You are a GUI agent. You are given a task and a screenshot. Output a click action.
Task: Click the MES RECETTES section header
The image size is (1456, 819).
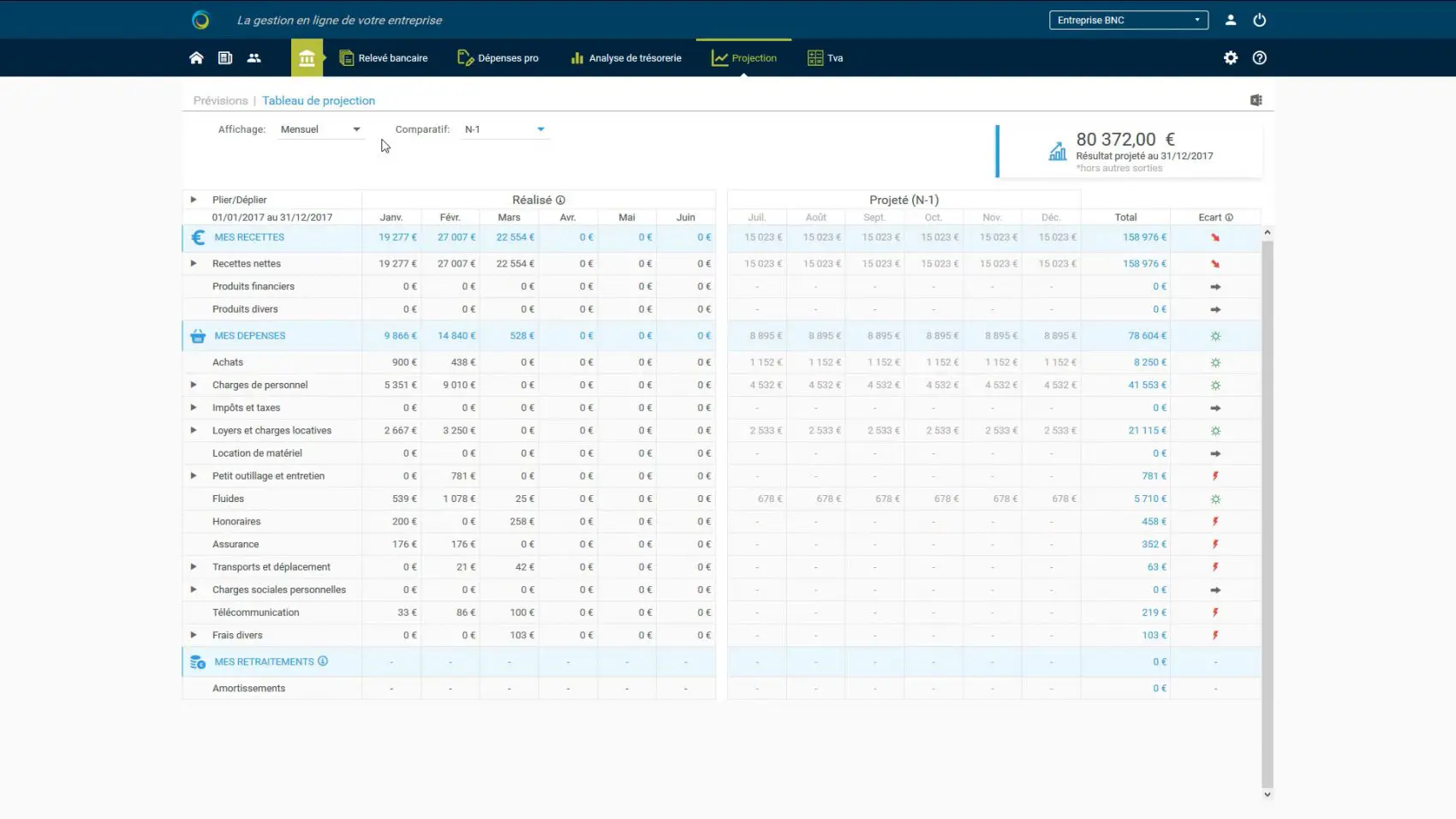point(249,237)
